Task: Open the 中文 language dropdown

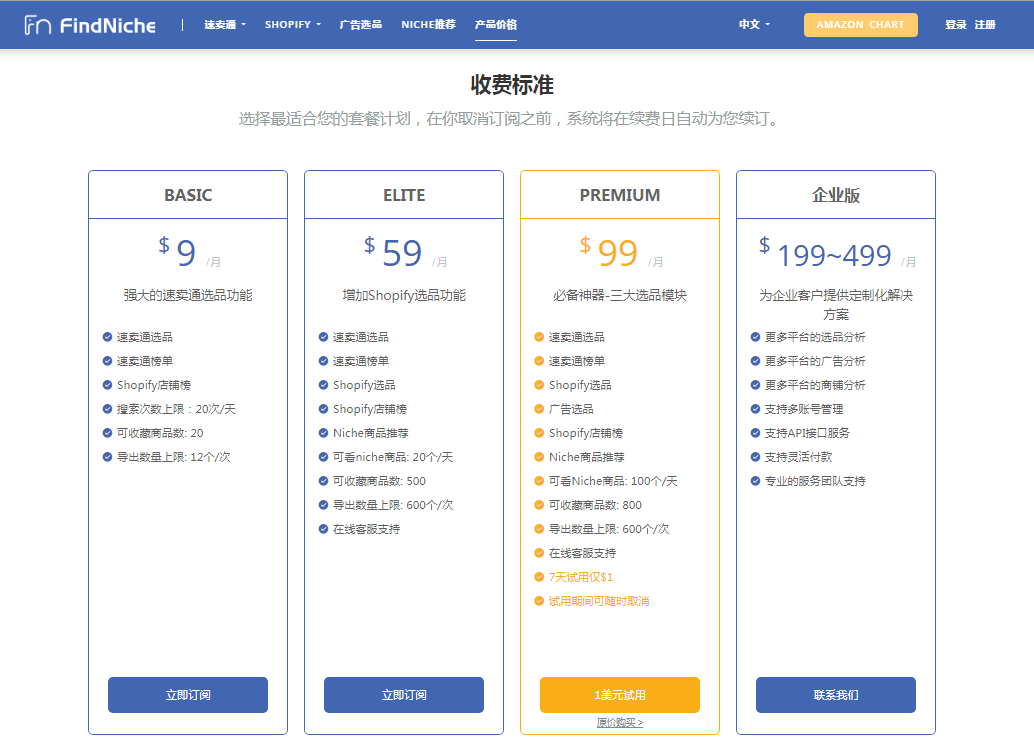Action: click(752, 25)
